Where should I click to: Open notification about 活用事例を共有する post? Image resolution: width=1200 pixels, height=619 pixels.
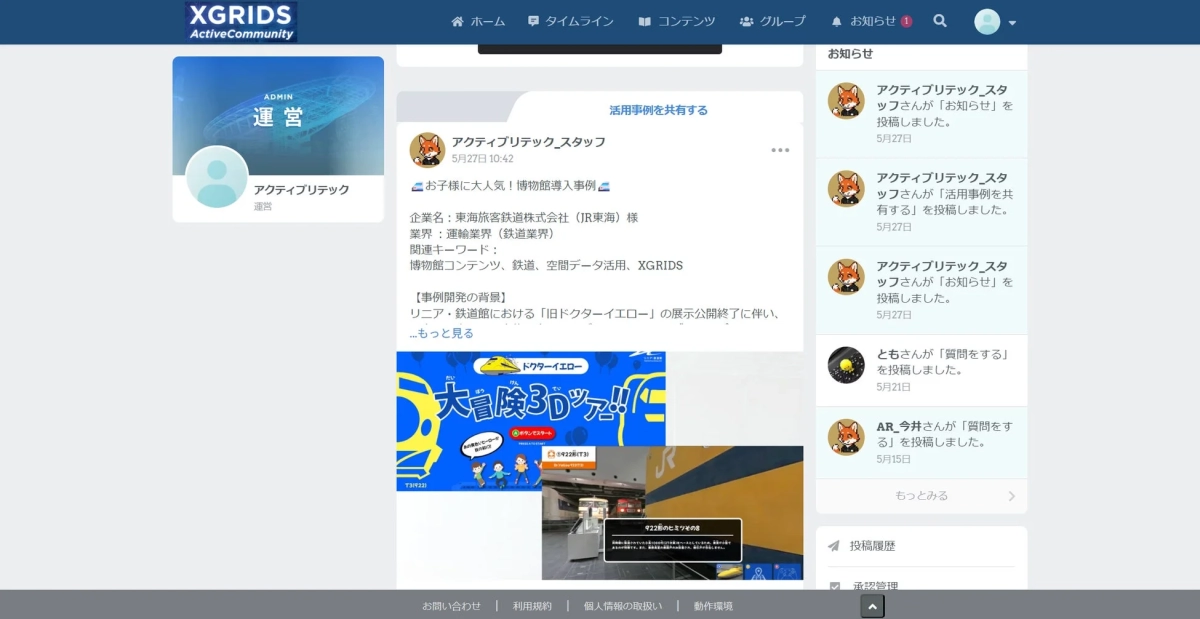click(x=921, y=202)
